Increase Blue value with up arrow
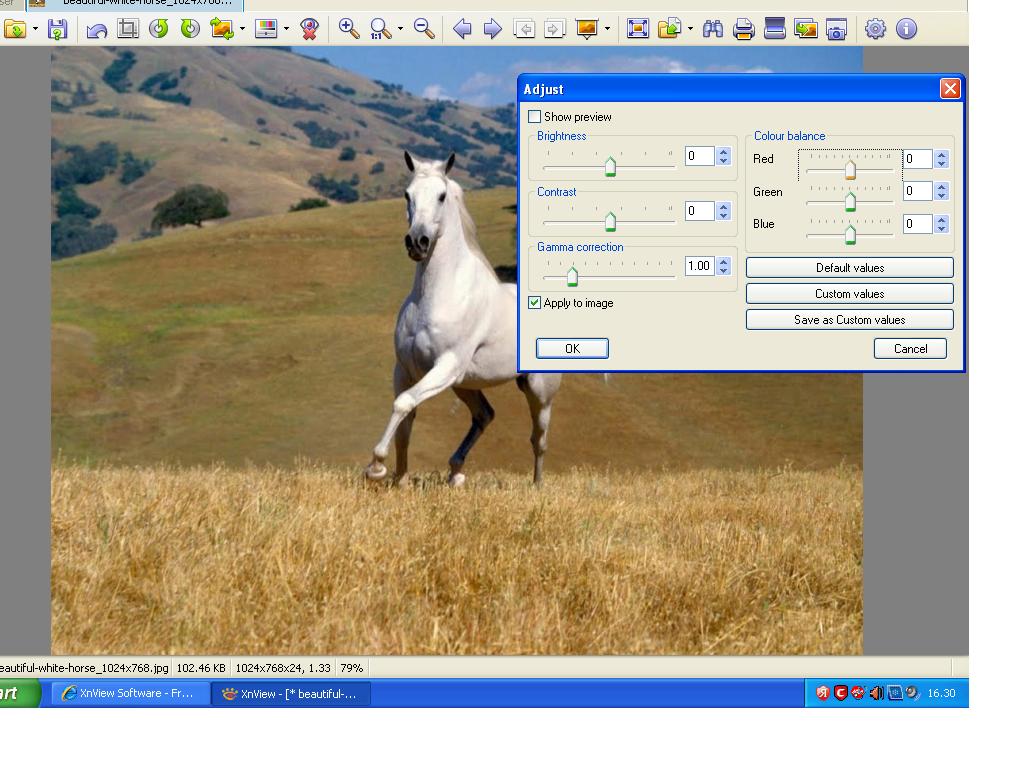Screen dimensions: 1024x768 pos(941,219)
